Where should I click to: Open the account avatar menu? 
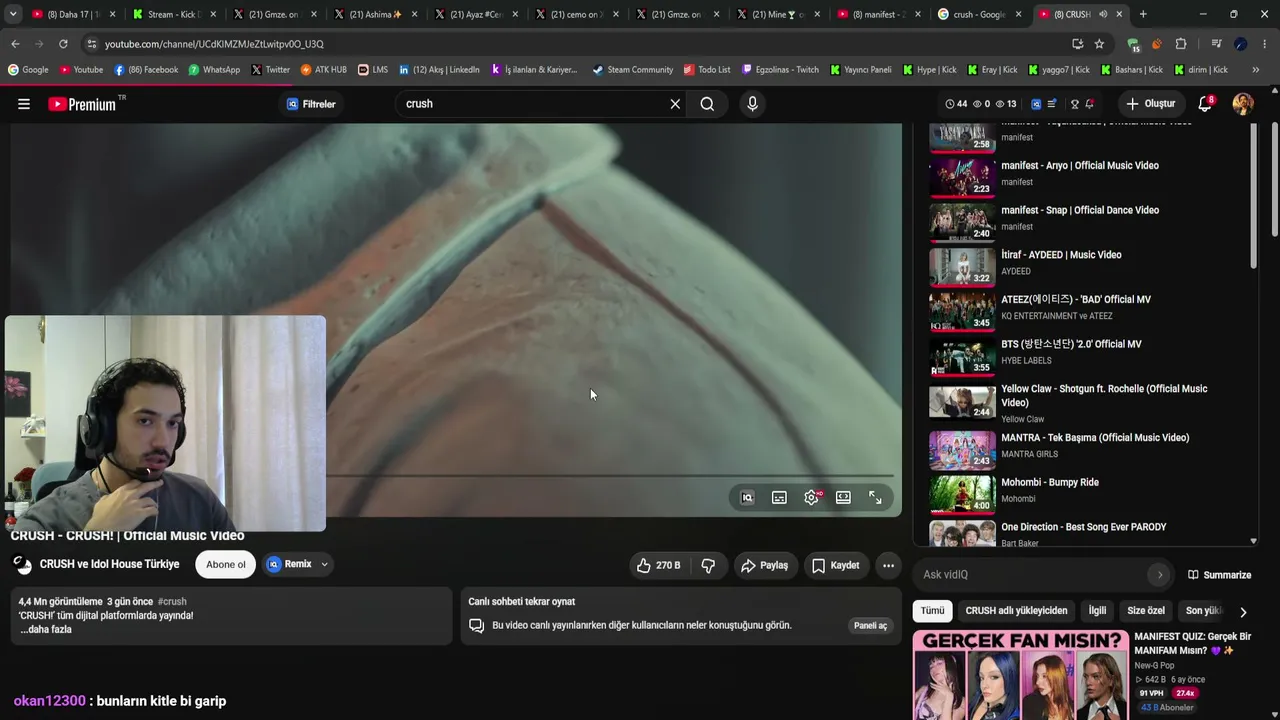coord(1243,104)
